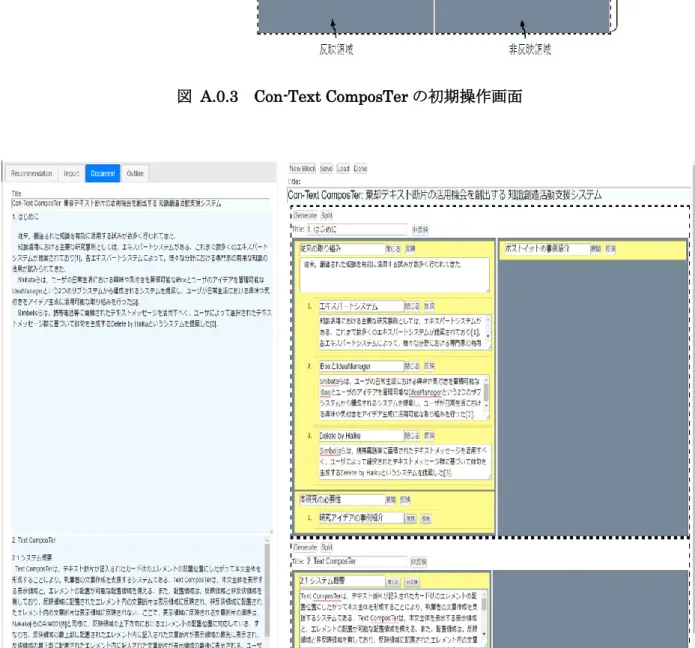This screenshot has width=695, height=648.
Task: Click 非反映 button on 2.1 システム概要 card
Action: pyautogui.click(x=412, y=582)
